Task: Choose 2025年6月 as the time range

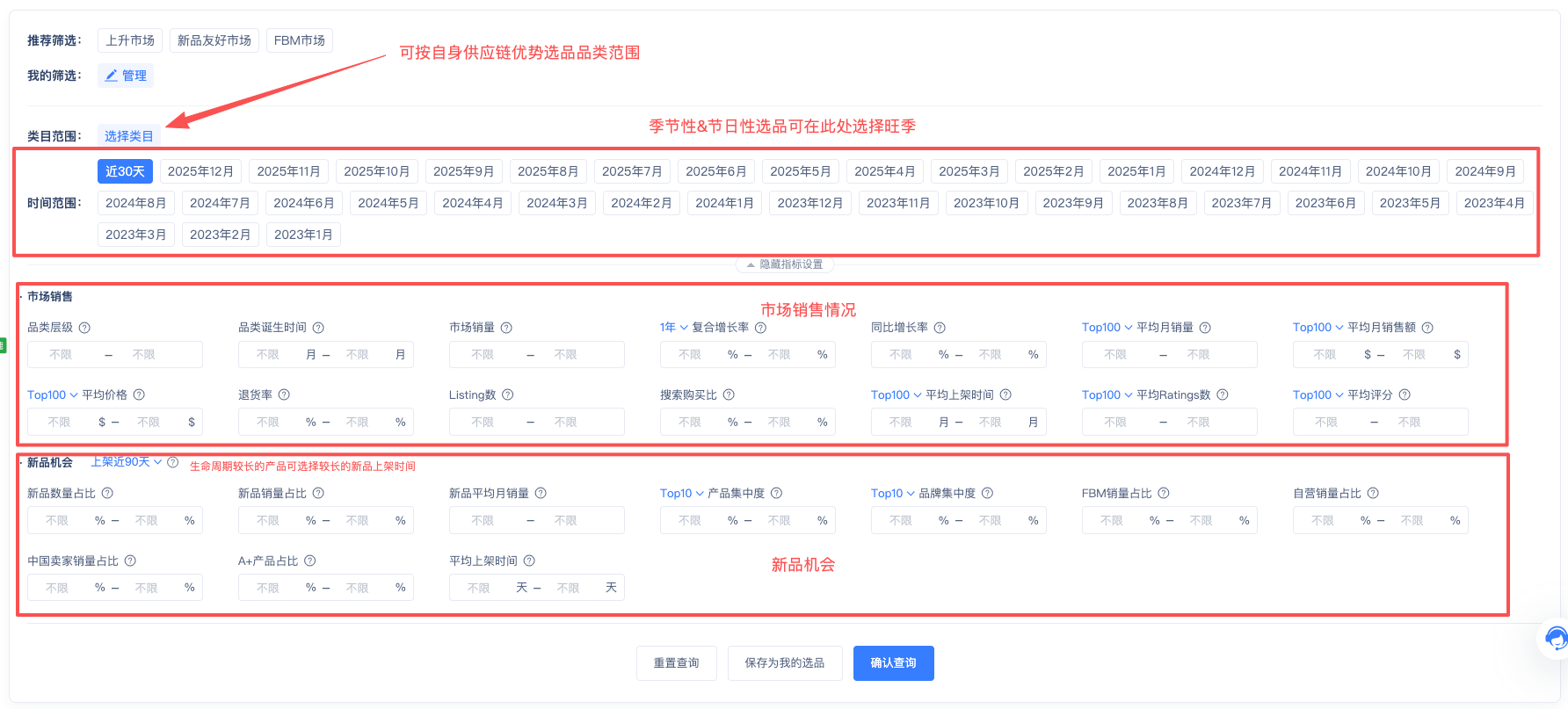Action: tap(715, 171)
